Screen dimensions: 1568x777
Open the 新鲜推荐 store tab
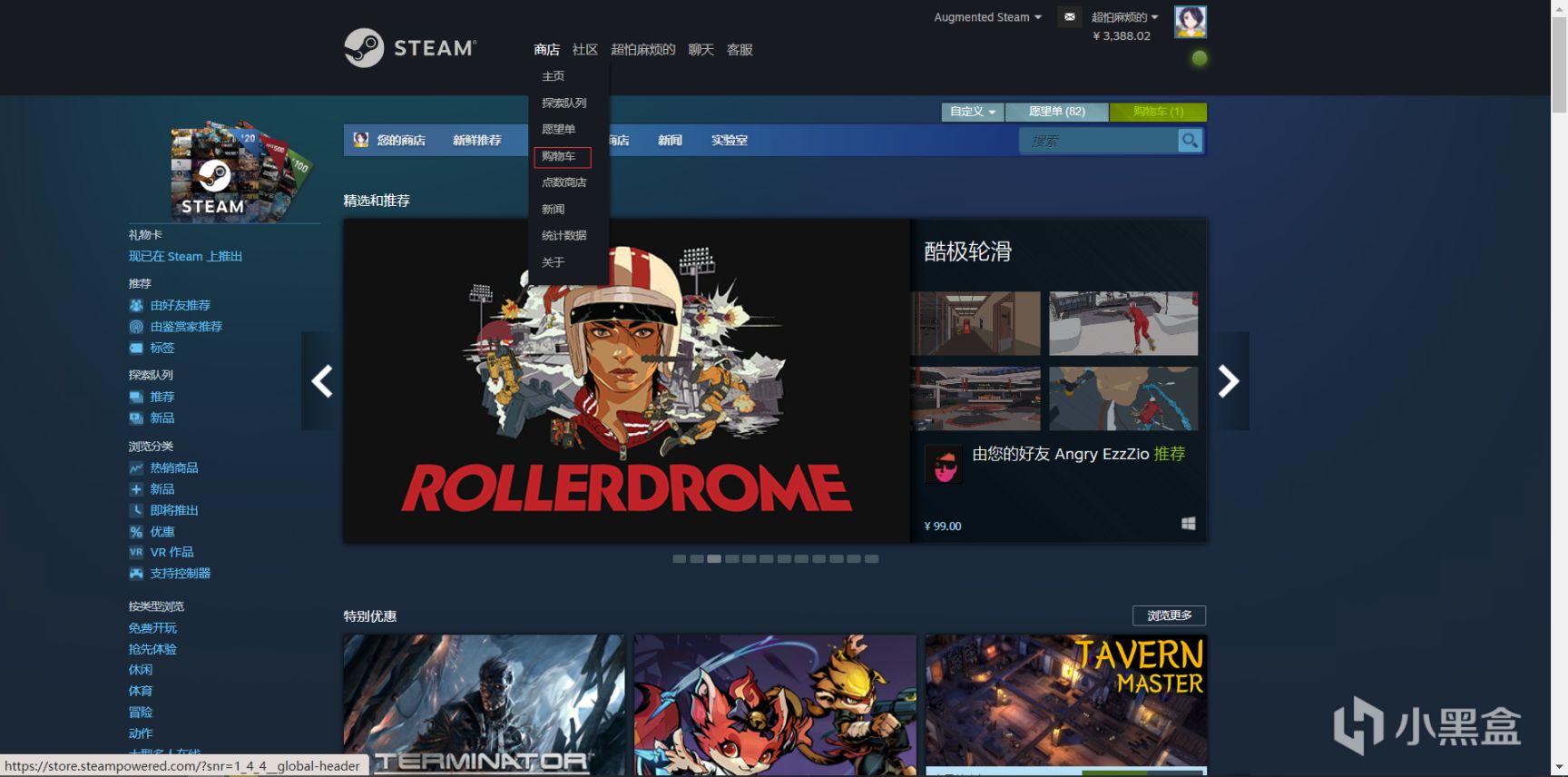click(477, 141)
